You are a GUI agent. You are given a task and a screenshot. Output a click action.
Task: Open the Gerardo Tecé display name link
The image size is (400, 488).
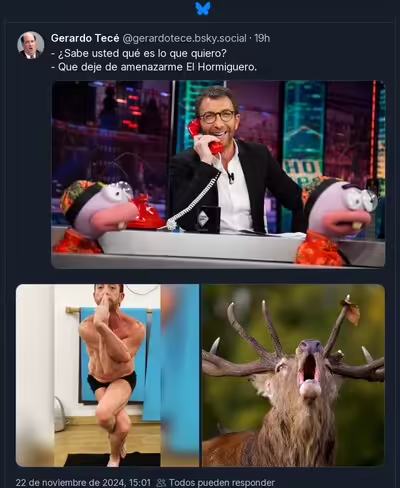point(85,38)
